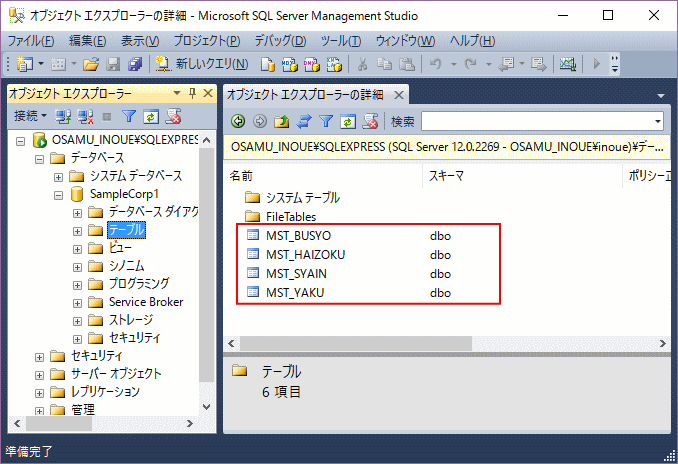Click Disconnect icon in Object Explorer toolbar
This screenshot has height=464, width=678.
click(x=85, y=116)
